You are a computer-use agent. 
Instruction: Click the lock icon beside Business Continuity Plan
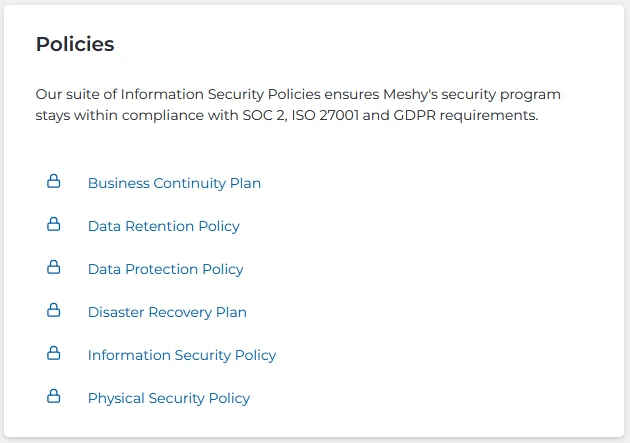click(54, 182)
